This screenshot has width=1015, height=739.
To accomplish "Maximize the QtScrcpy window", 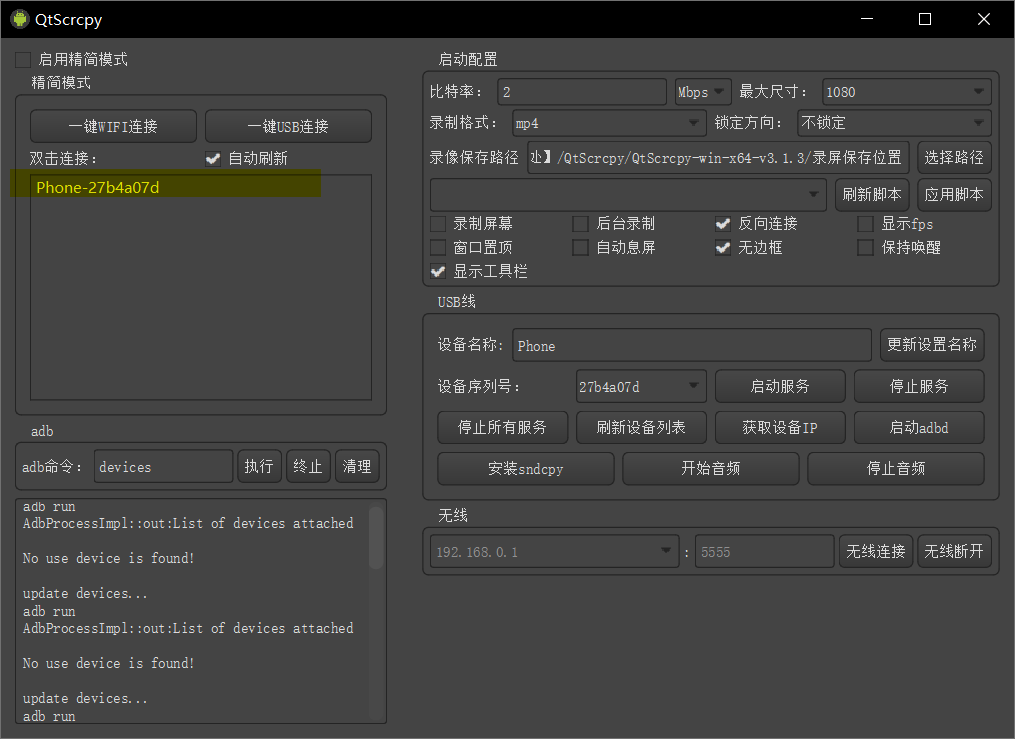I will tap(925, 19).
